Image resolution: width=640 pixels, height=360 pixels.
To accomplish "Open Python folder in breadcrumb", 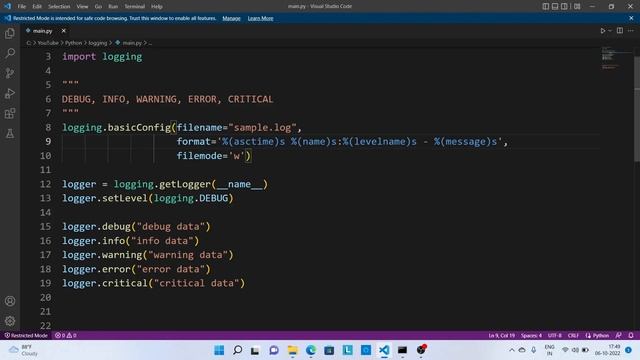I will 73,43.
